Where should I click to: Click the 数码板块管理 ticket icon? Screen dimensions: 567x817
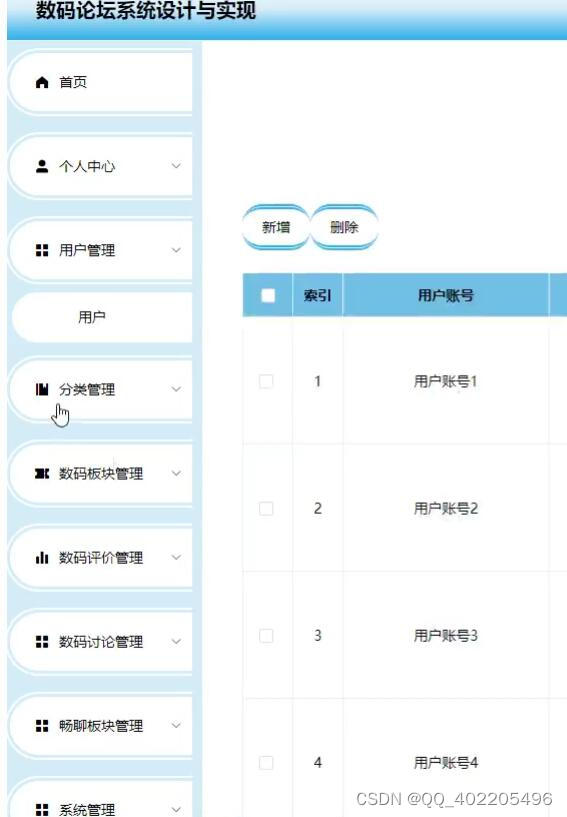click(42, 473)
